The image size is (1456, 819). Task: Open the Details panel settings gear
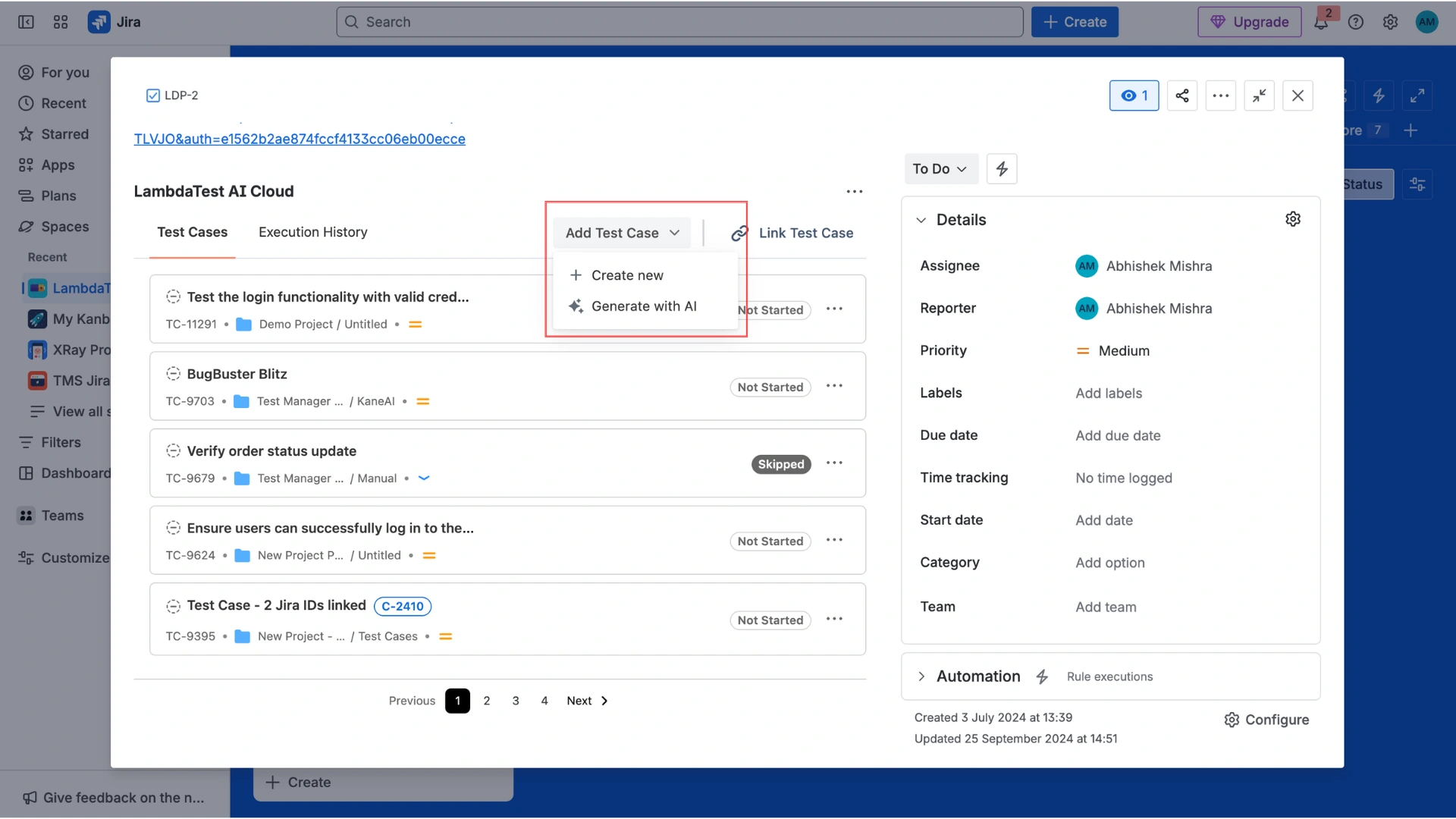(1292, 219)
